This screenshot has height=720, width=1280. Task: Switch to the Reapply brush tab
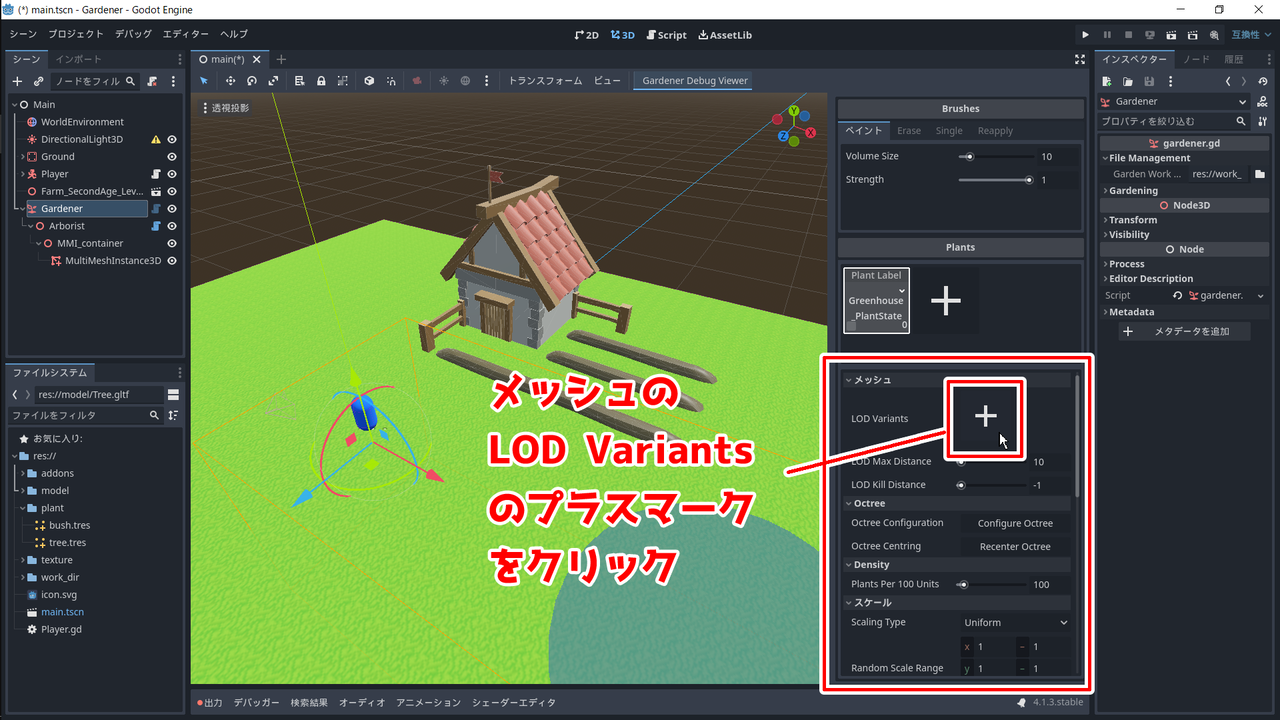pyautogui.click(x=995, y=131)
